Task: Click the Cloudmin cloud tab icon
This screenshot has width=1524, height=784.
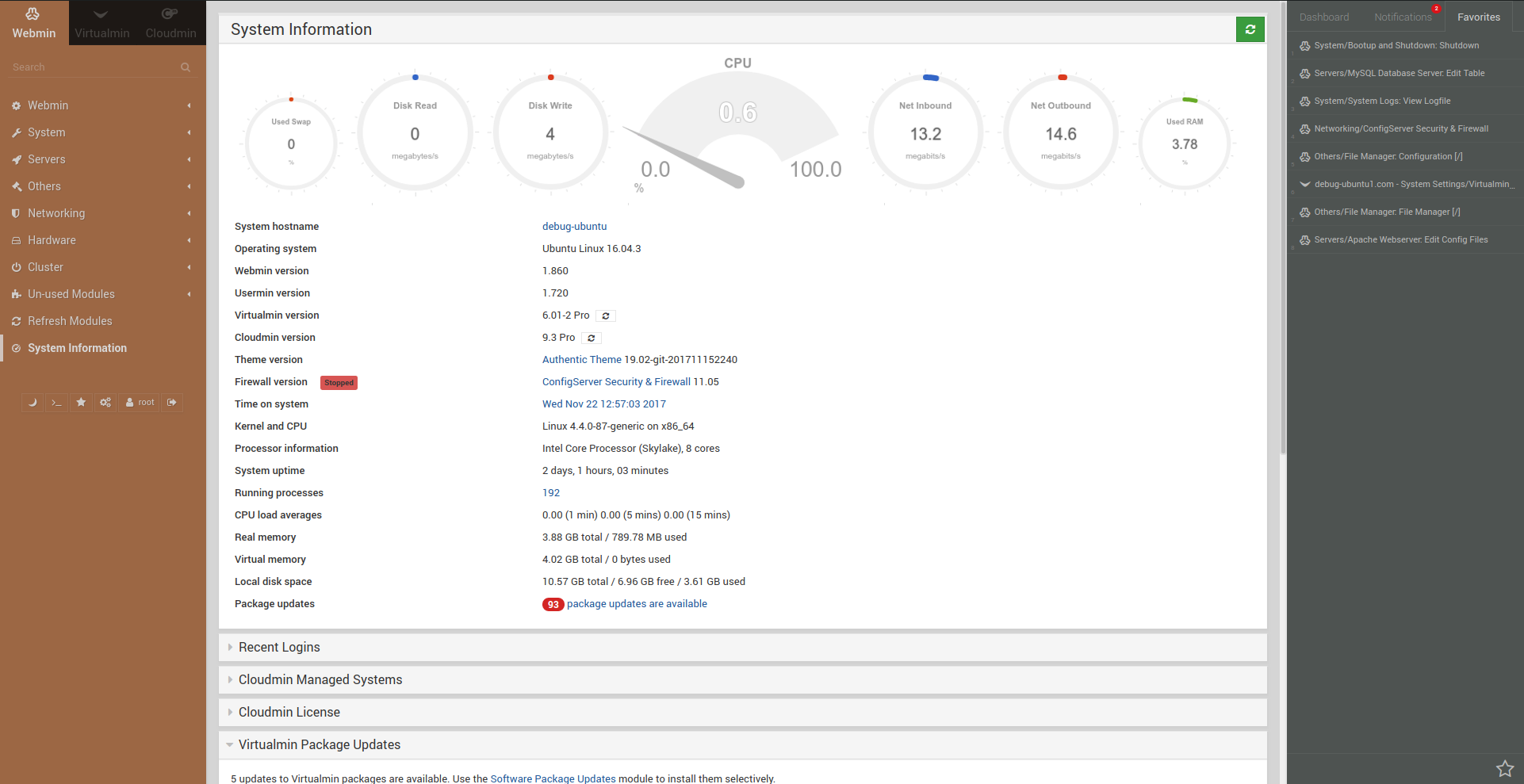Action: click(170, 13)
